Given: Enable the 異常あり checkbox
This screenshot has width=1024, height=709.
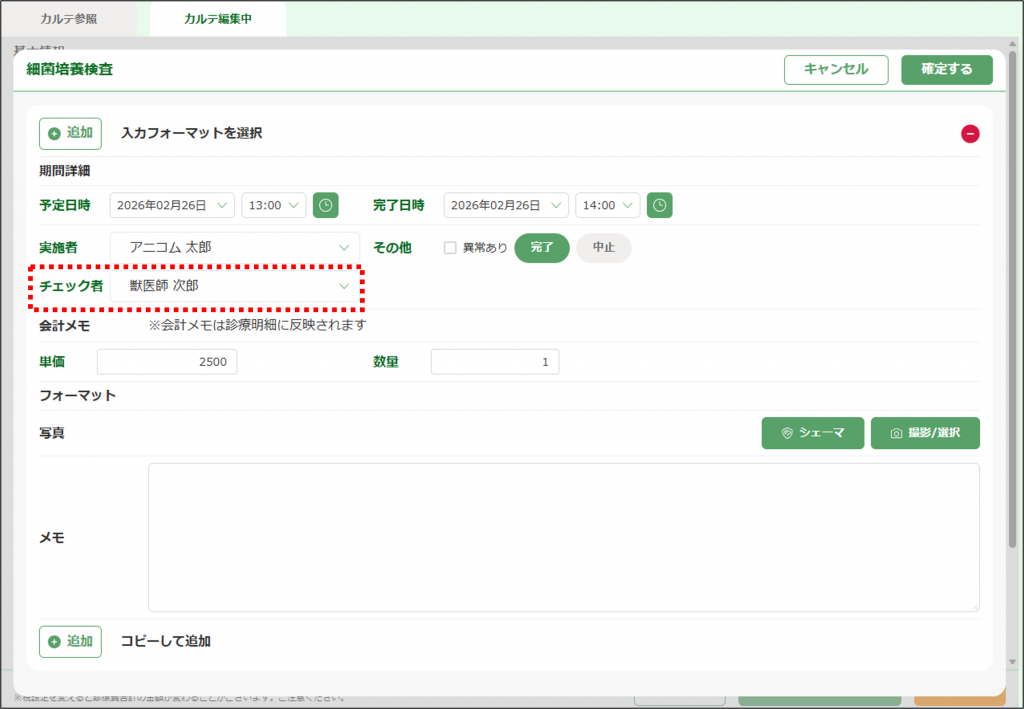Looking at the screenshot, I should (450, 247).
